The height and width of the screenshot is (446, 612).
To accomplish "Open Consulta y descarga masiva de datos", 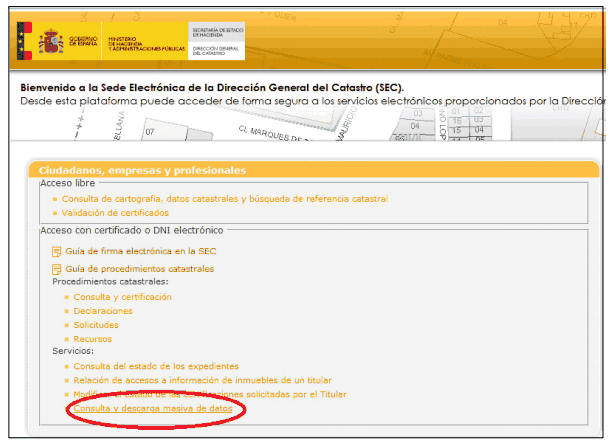I will tap(153, 409).
